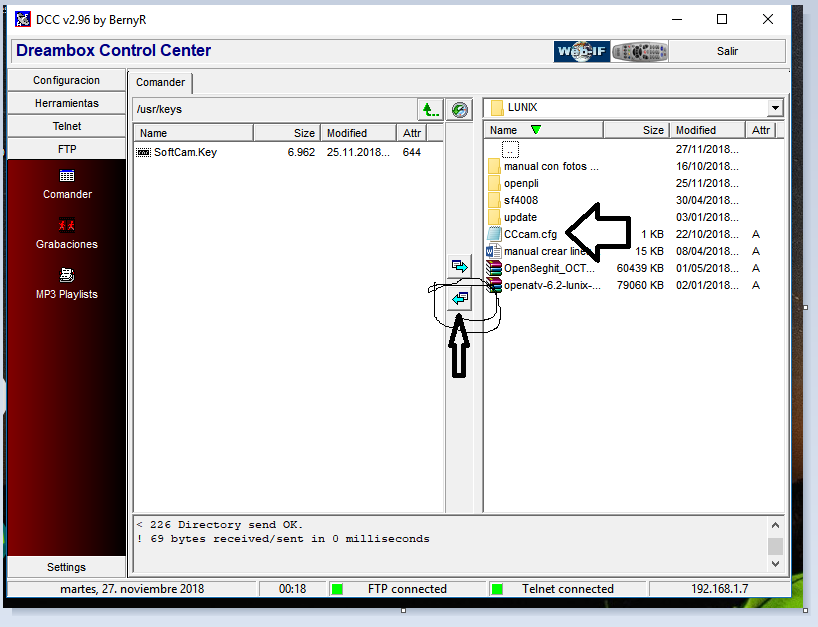Click the 22/10/2018 modified date of CCcam.cfg
818x627 pixels.
[x=707, y=234]
